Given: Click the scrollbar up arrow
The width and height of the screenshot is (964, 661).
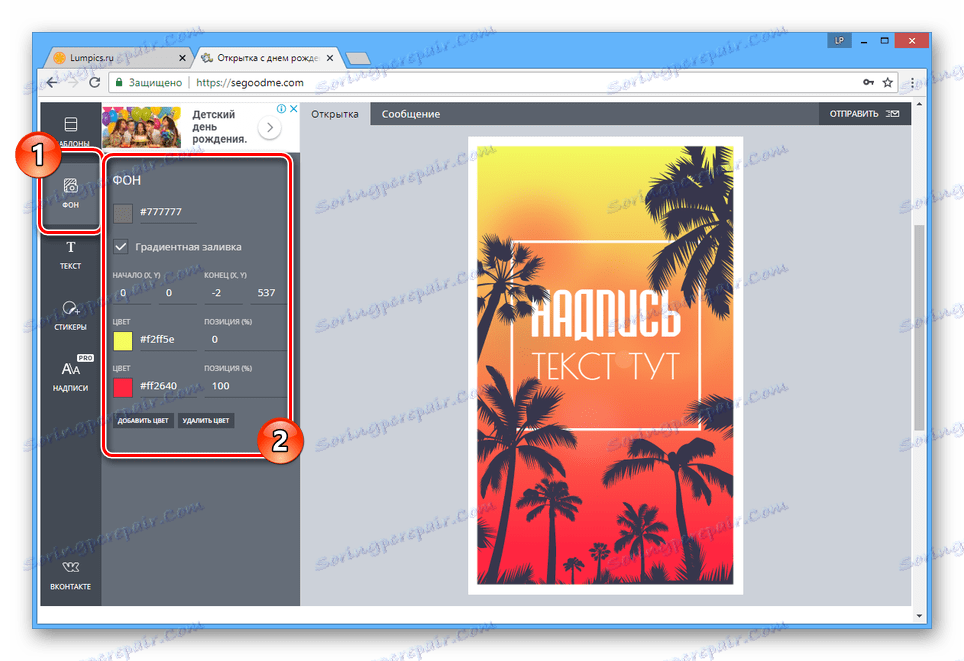Looking at the screenshot, I should coord(919,105).
